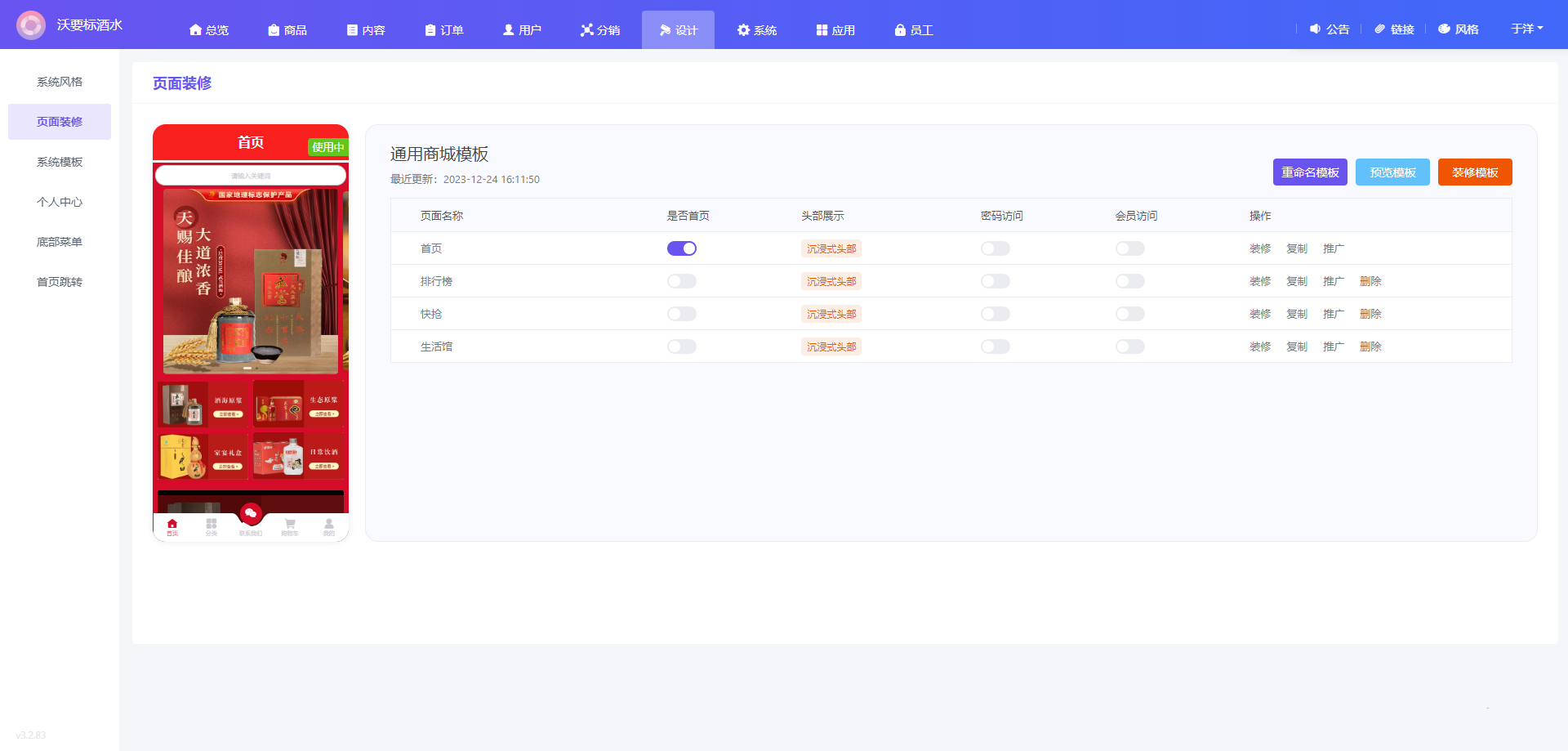1568x751 pixels.
Task: Click the 公告 announcement speaker icon
Action: [1315, 29]
